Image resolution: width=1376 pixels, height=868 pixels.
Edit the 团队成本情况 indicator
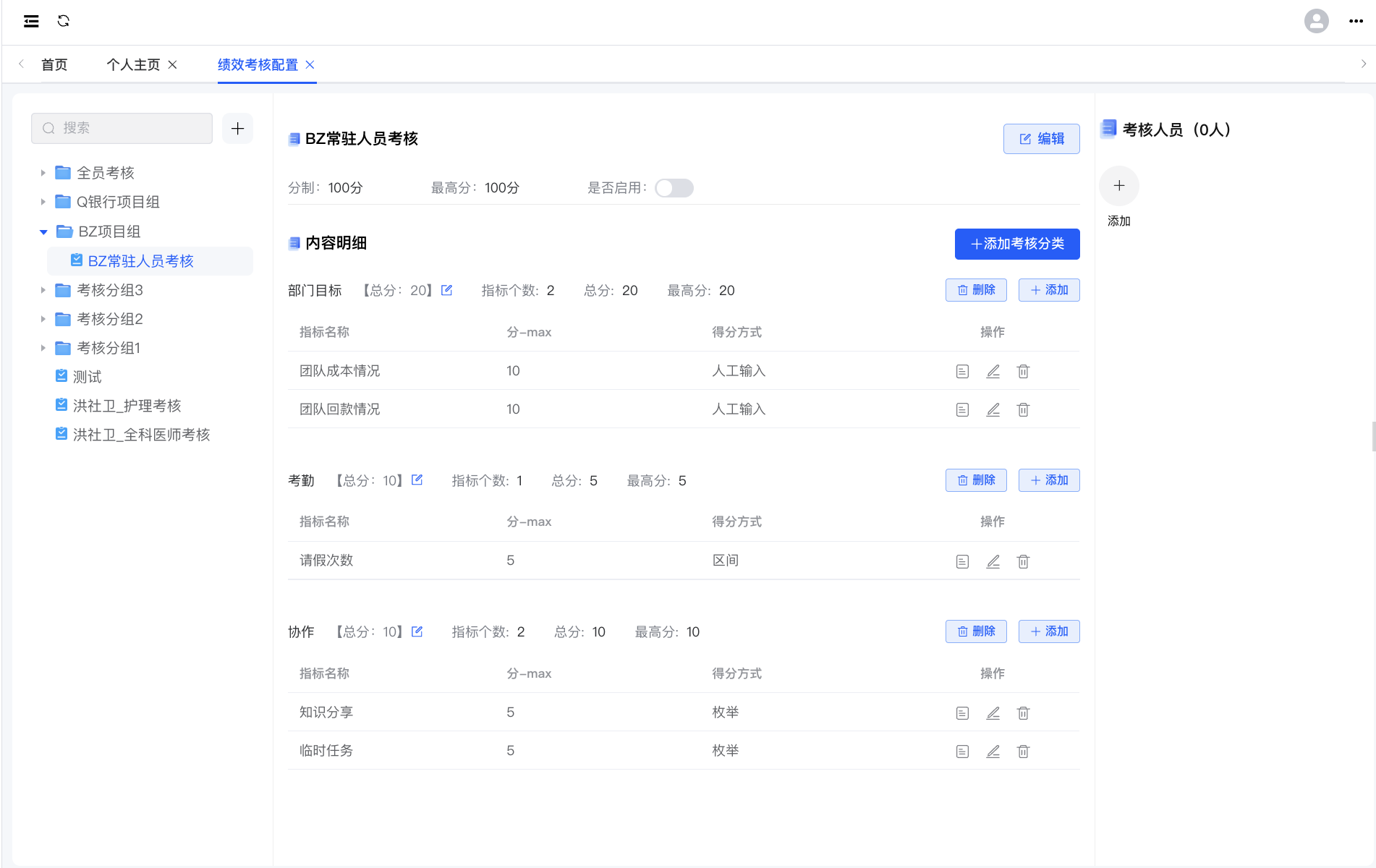pyautogui.click(x=993, y=371)
